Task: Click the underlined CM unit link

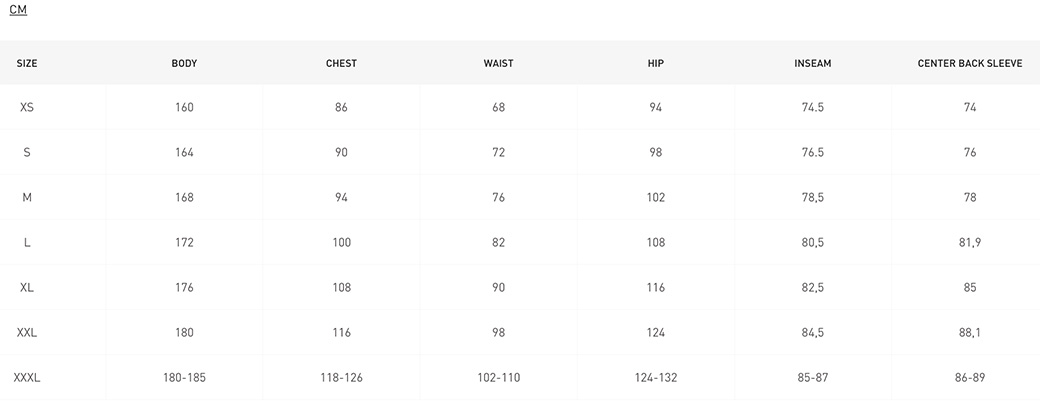Action: (18, 10)
